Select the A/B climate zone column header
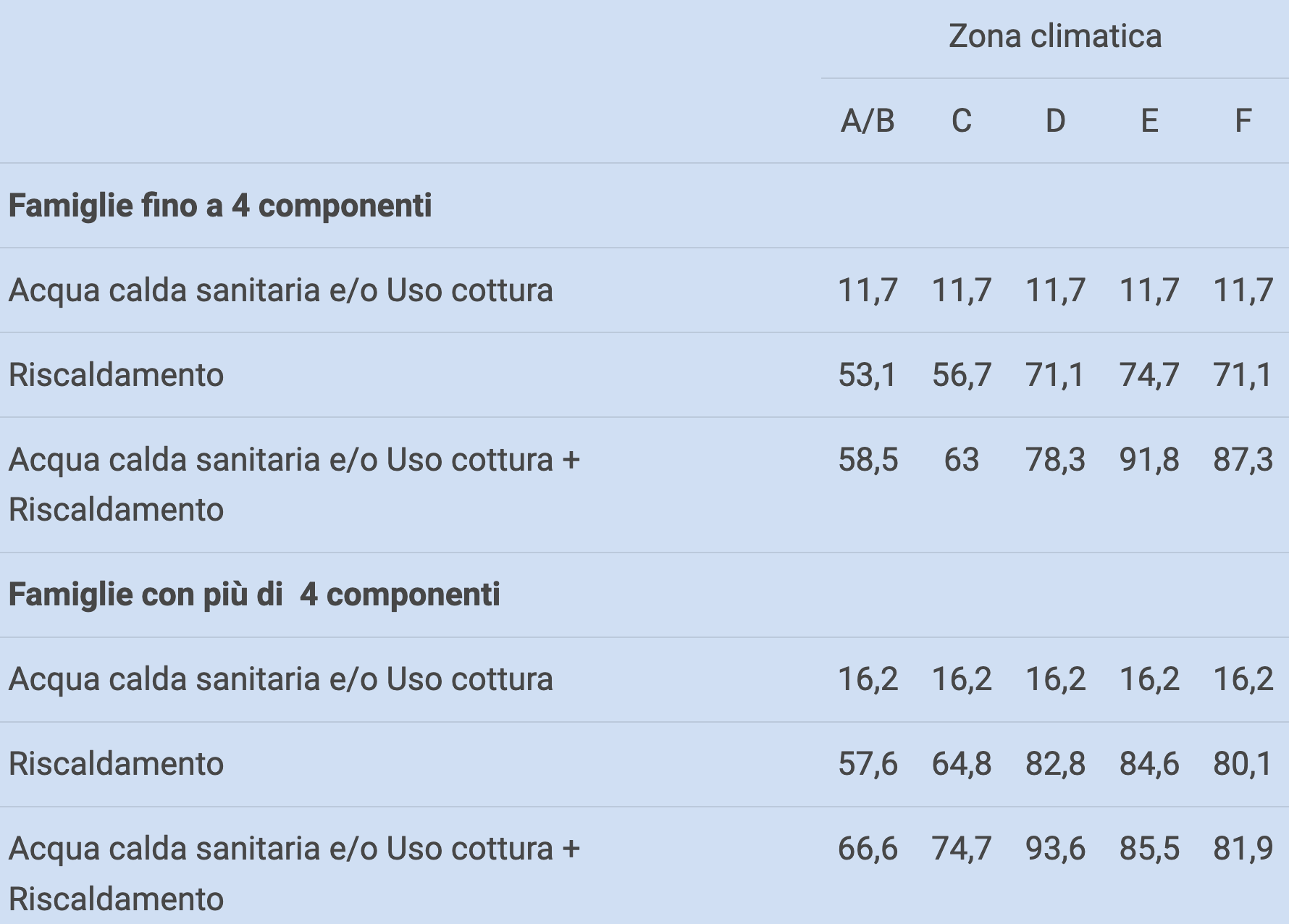The height and width of the screenshot is (924, 1289). (868, 121)
